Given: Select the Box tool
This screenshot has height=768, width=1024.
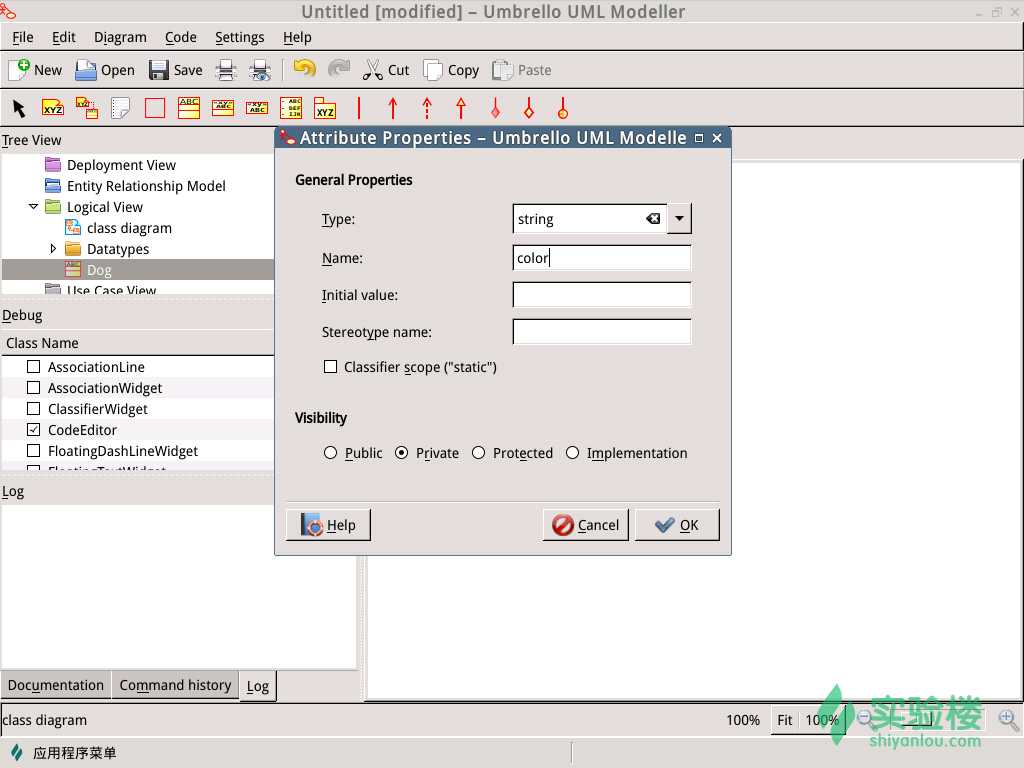Looking at the screenshot, I should [155, 108].
